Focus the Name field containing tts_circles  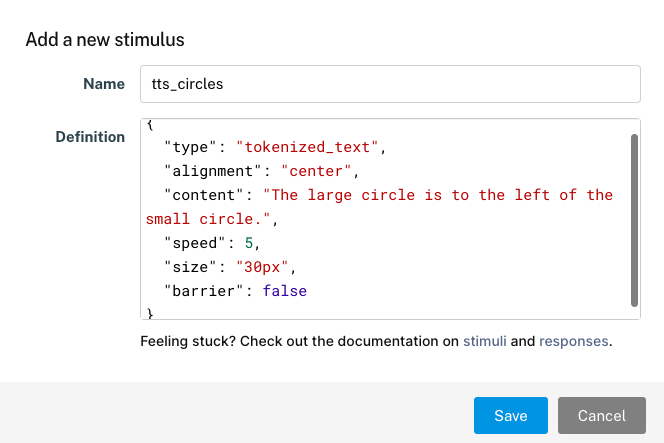click(390, 84)
